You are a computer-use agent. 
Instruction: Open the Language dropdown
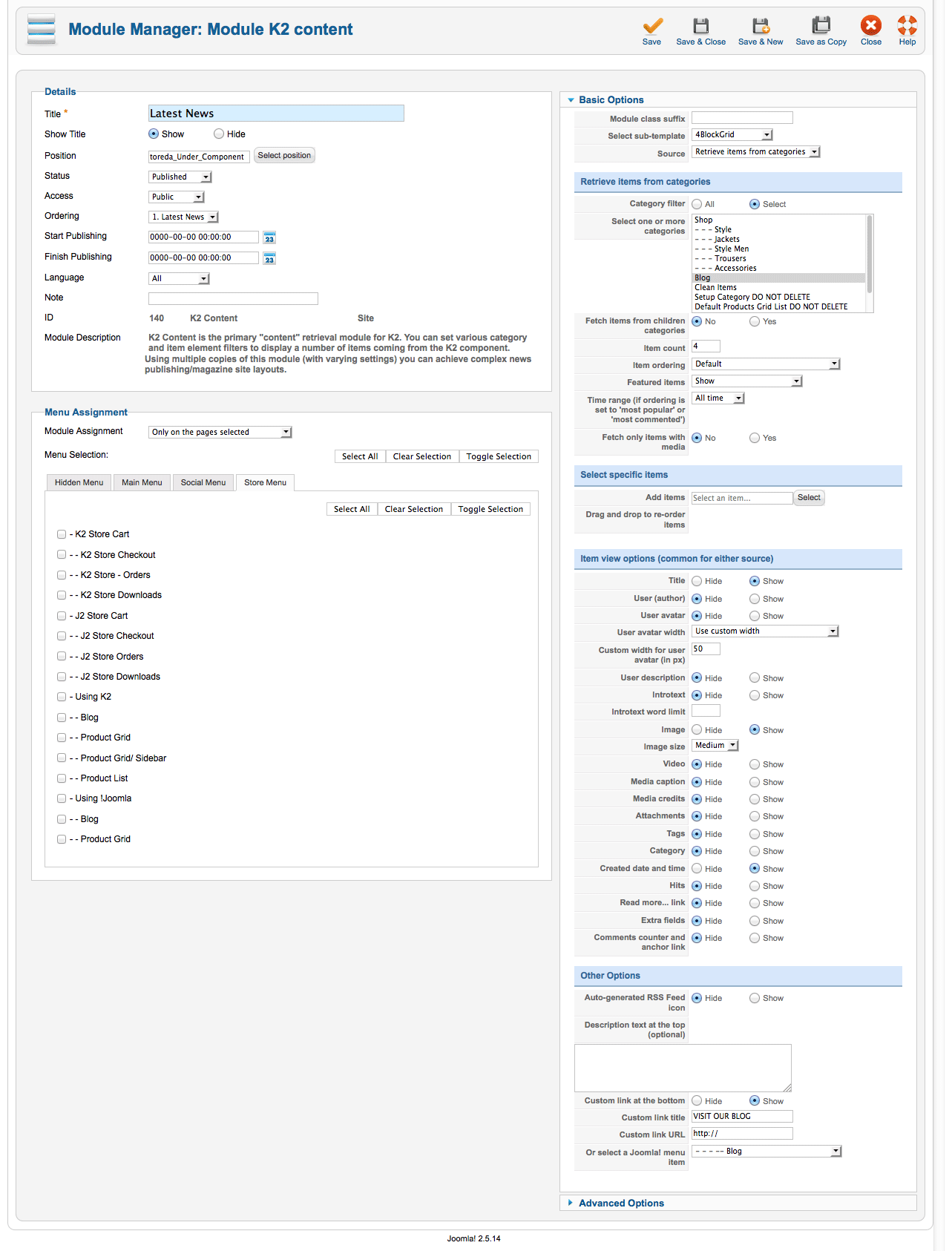click(179, 278)
